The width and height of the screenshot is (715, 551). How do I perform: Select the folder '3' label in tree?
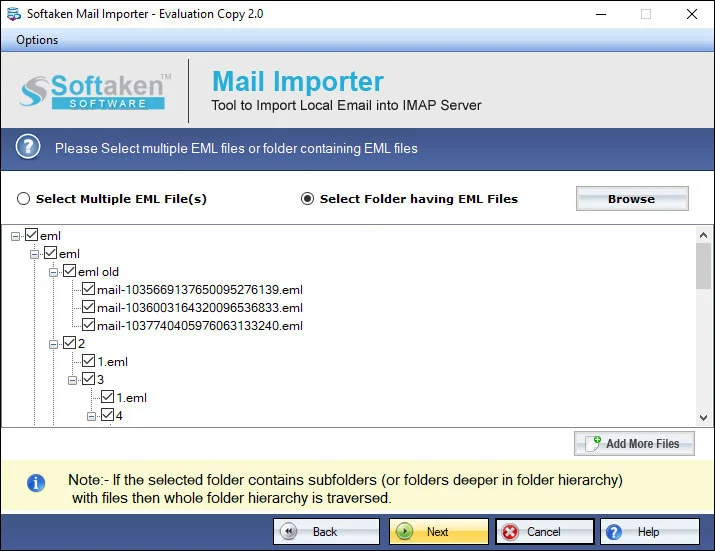tap(100, 379)
